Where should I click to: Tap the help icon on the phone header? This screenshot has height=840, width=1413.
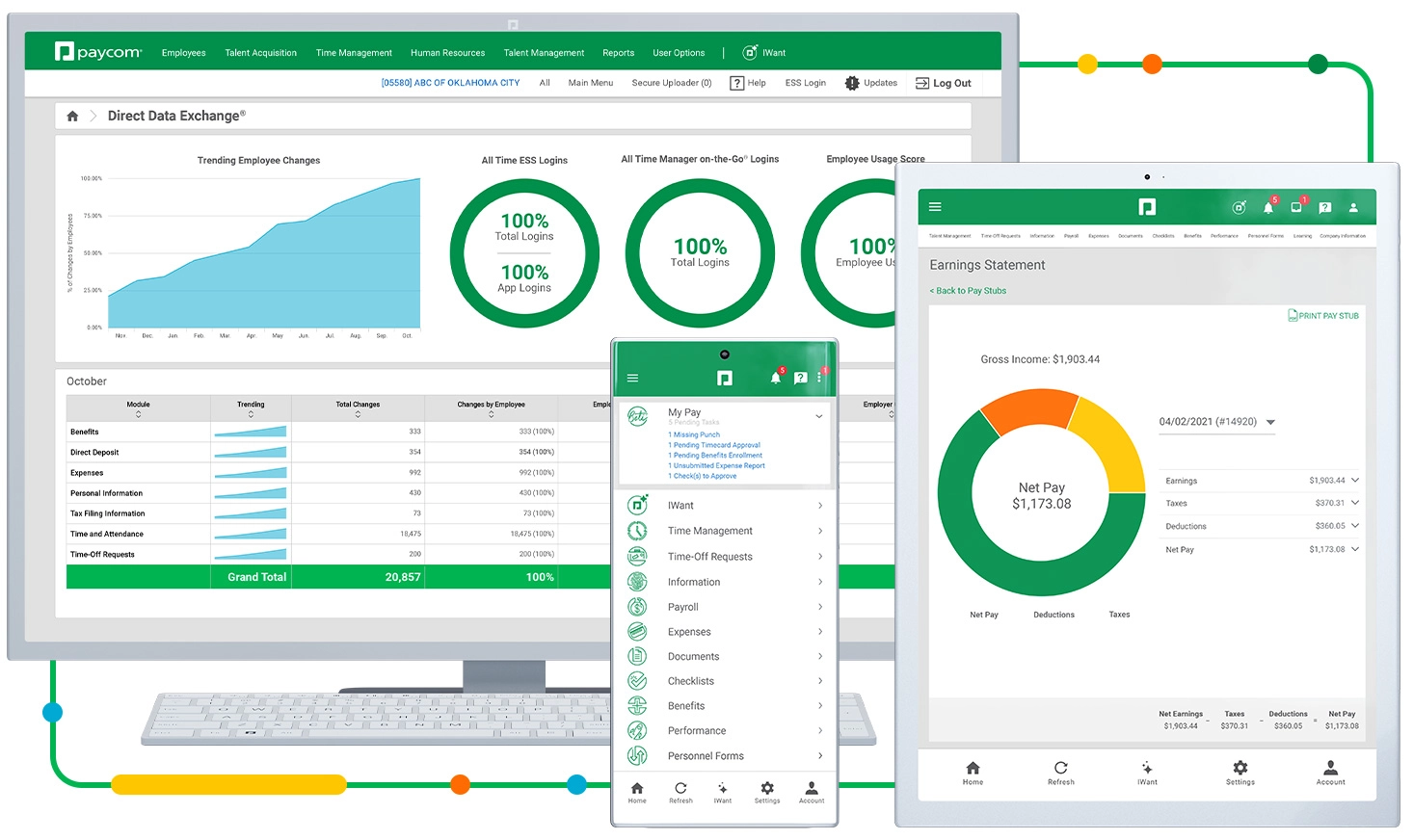800,378
